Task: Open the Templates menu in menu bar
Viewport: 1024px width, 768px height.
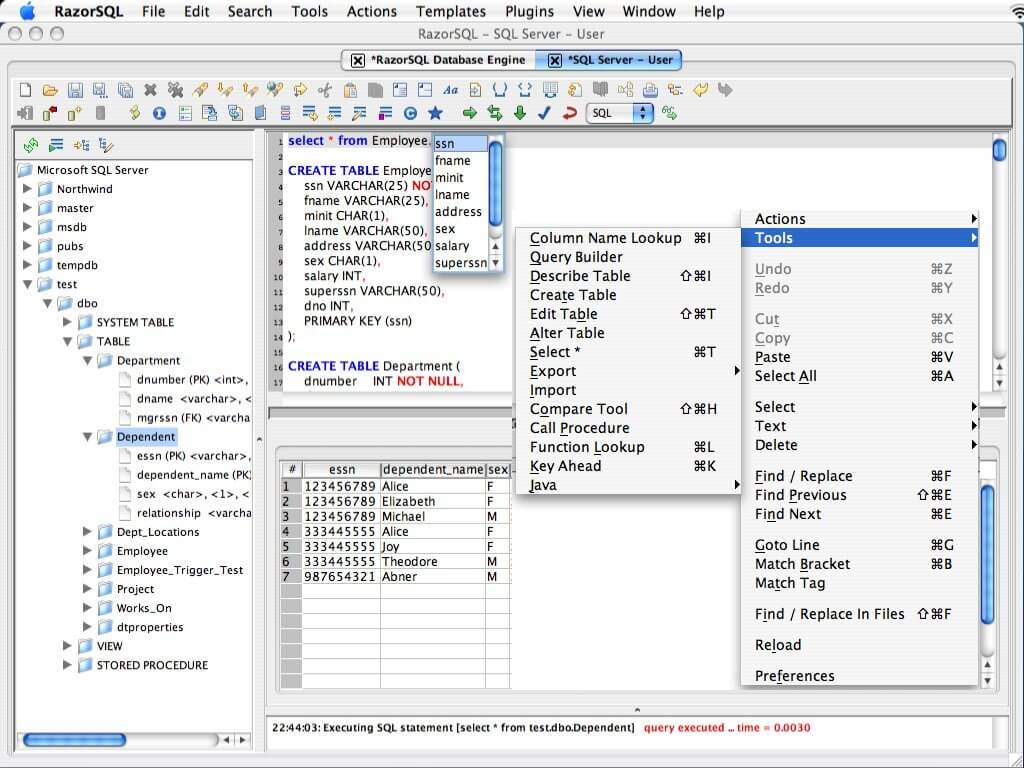Action: tap(451, 12)
